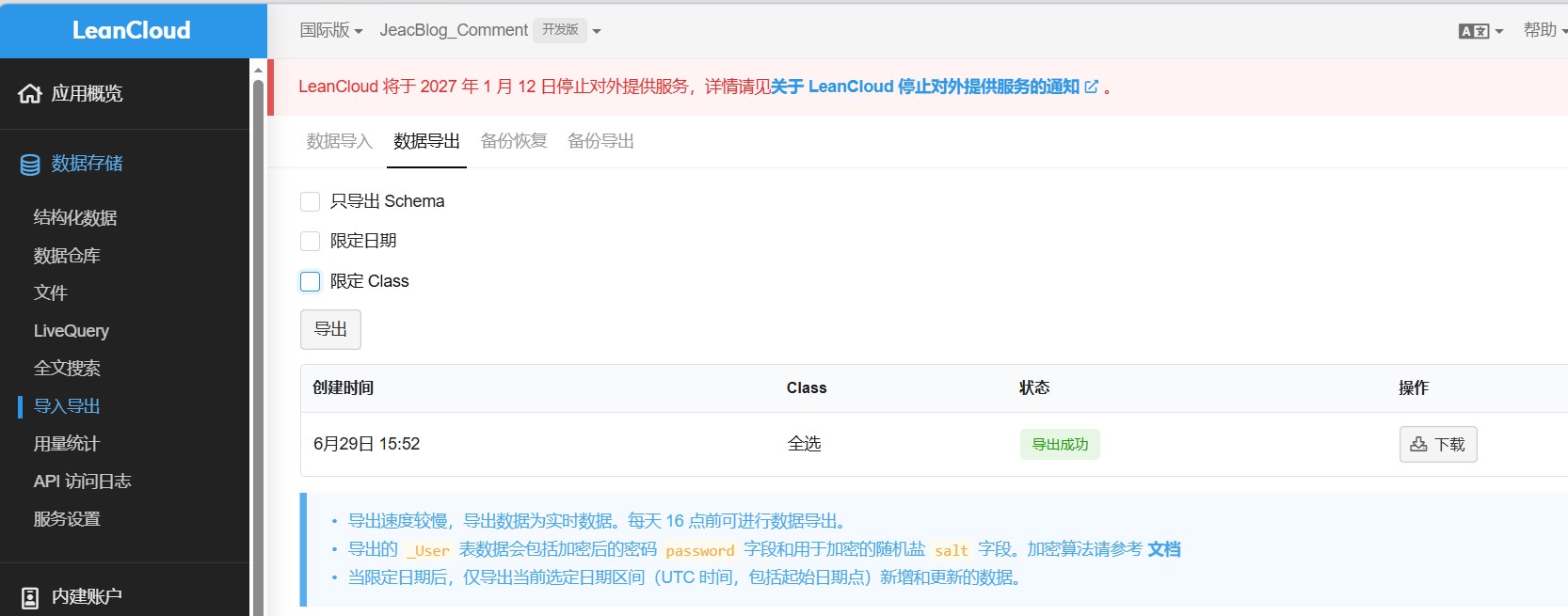Open the 帮助 menu

[x=1545, y=30]
